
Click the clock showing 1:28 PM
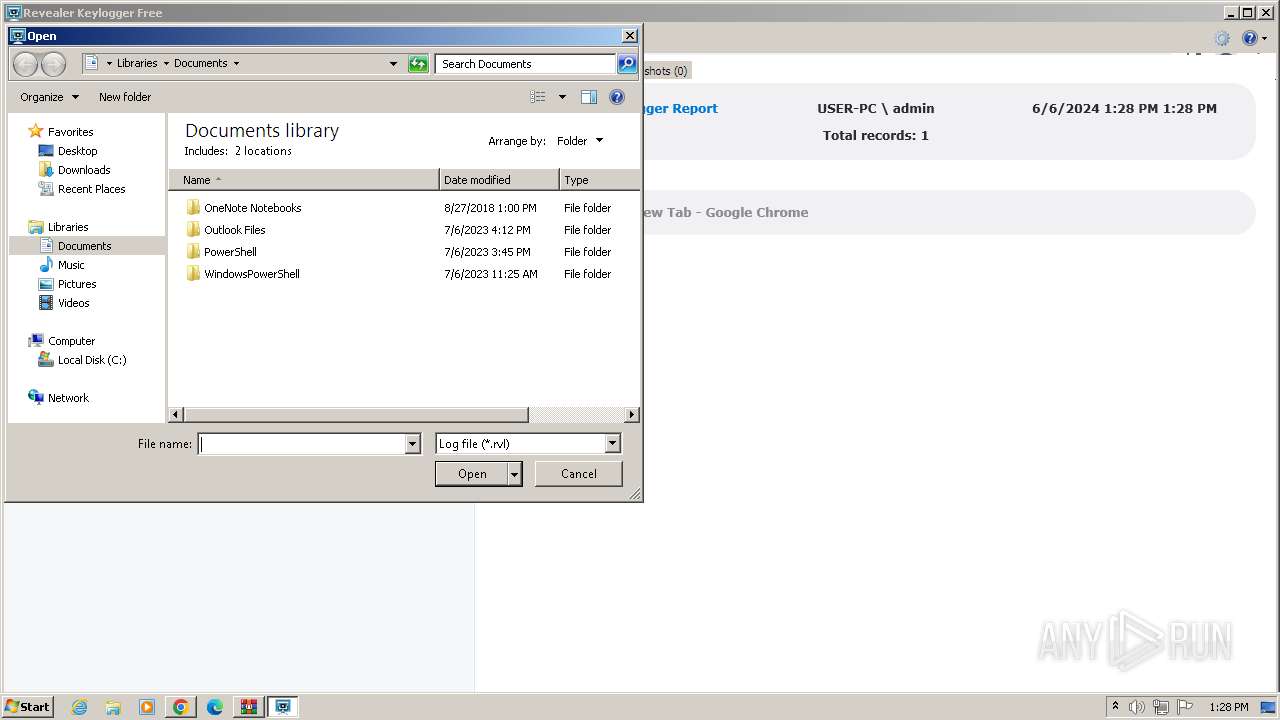pos(1228,707)
